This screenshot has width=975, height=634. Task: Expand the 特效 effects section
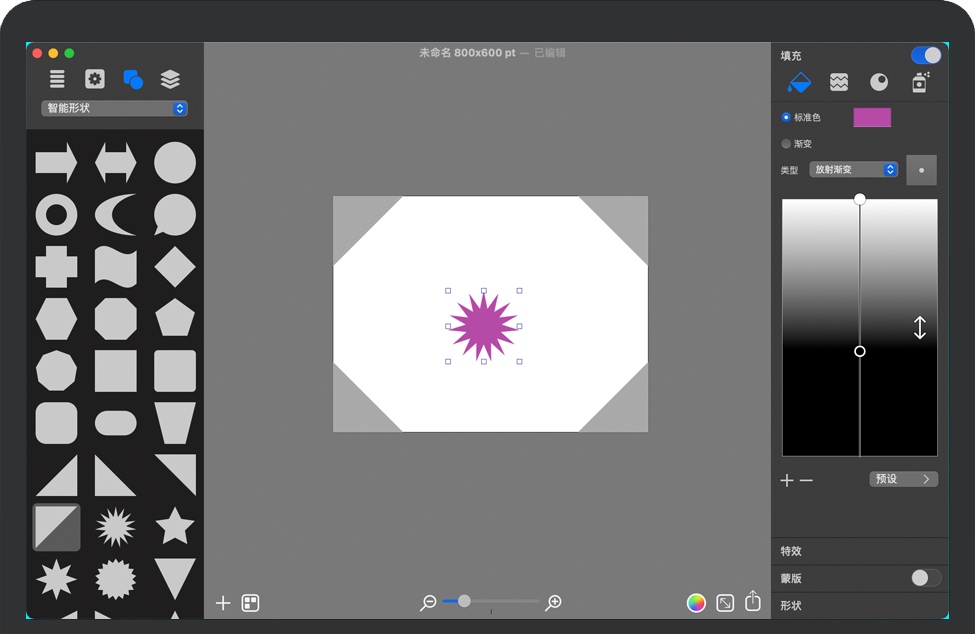coord(791,551)
